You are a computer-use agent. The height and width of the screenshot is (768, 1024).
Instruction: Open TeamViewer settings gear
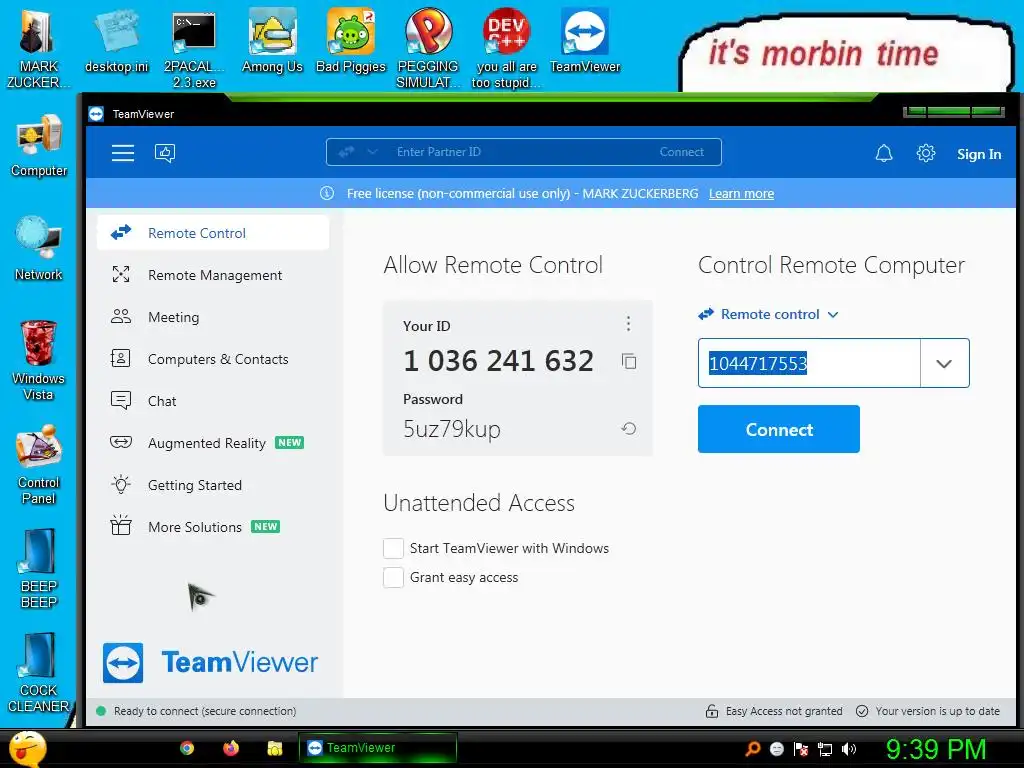tap(925, 153)
